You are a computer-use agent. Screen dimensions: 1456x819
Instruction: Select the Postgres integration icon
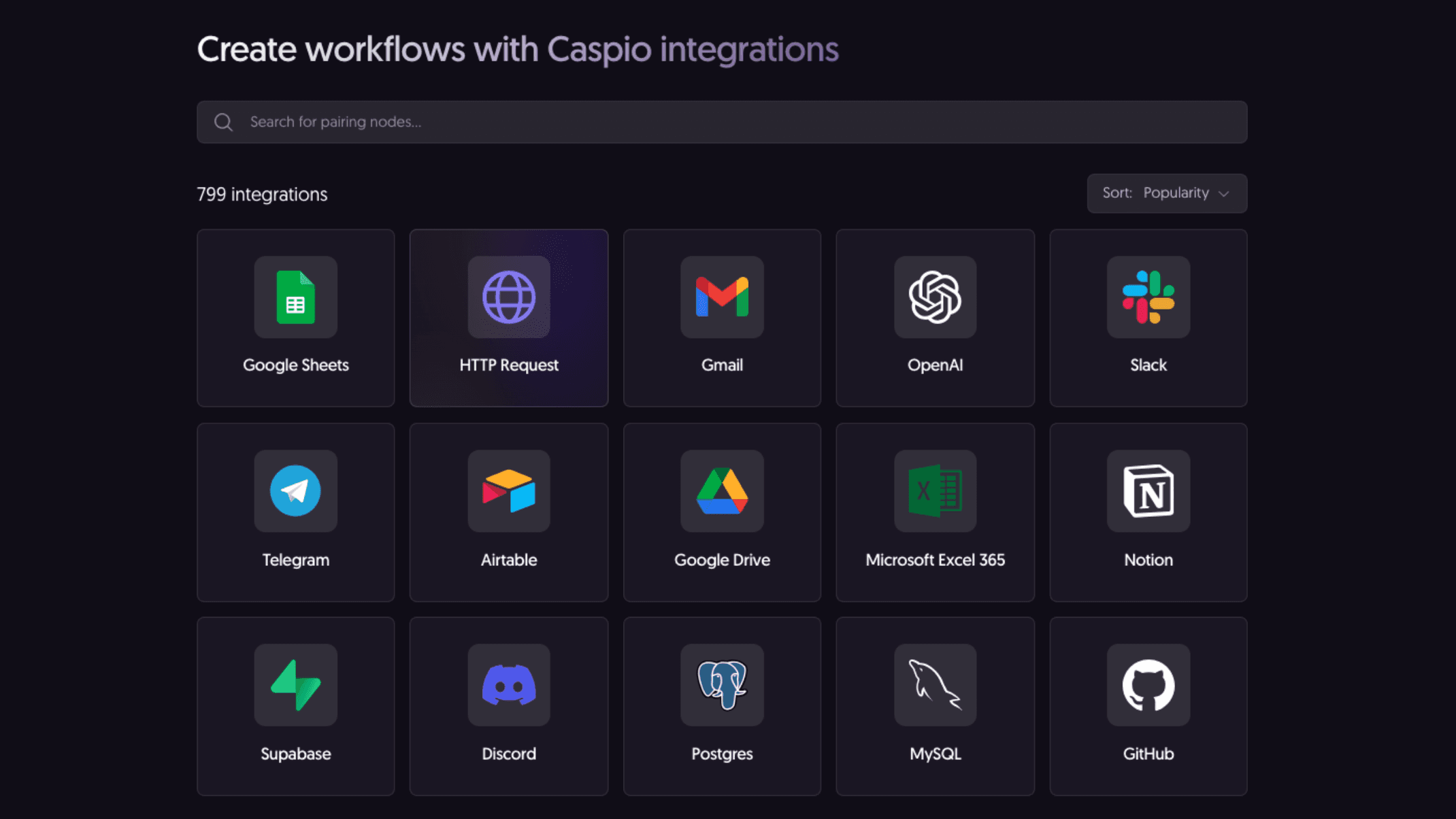point(722,685)
